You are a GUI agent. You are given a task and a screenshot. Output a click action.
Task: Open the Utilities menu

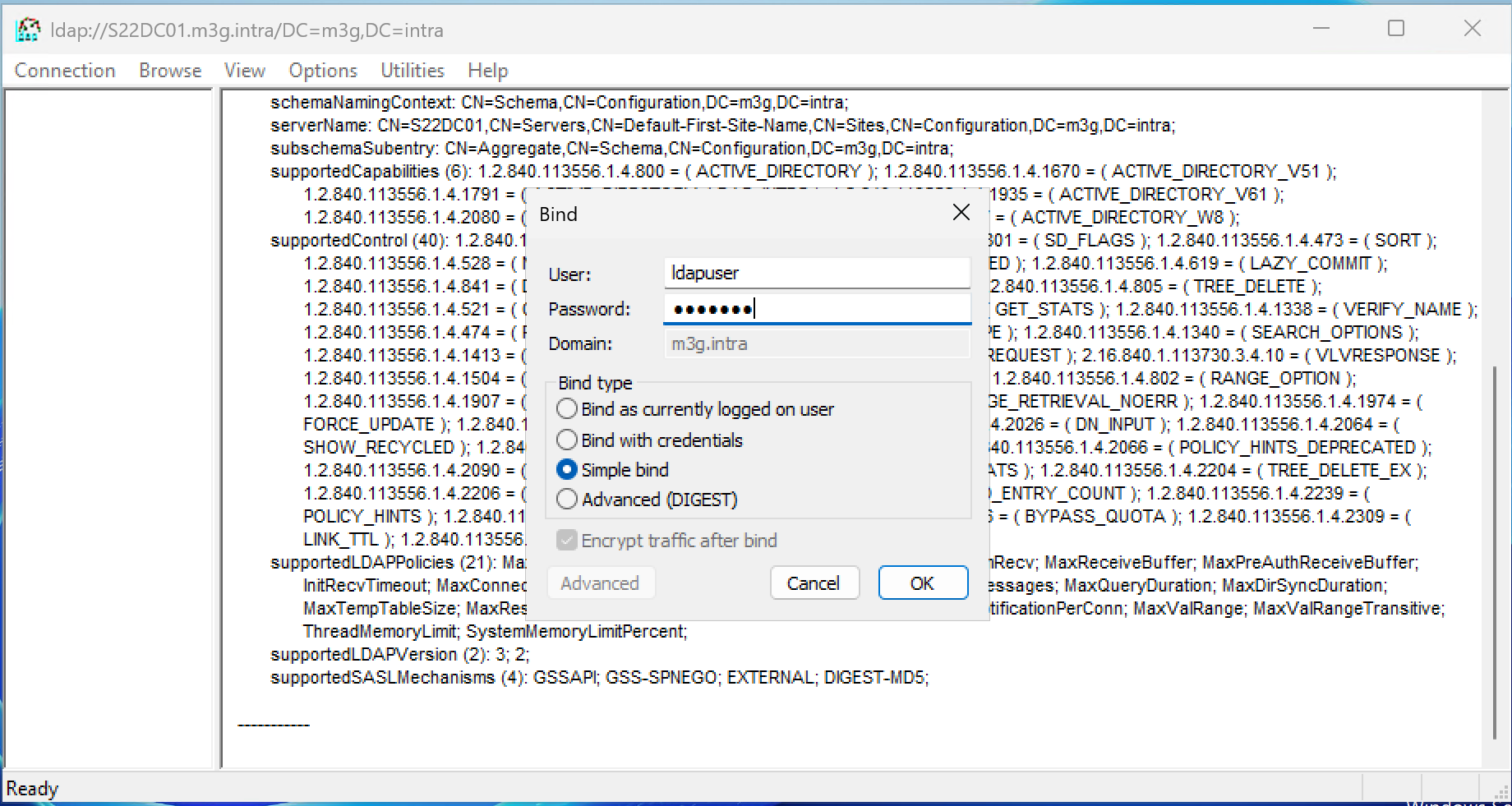coord(413,71)
